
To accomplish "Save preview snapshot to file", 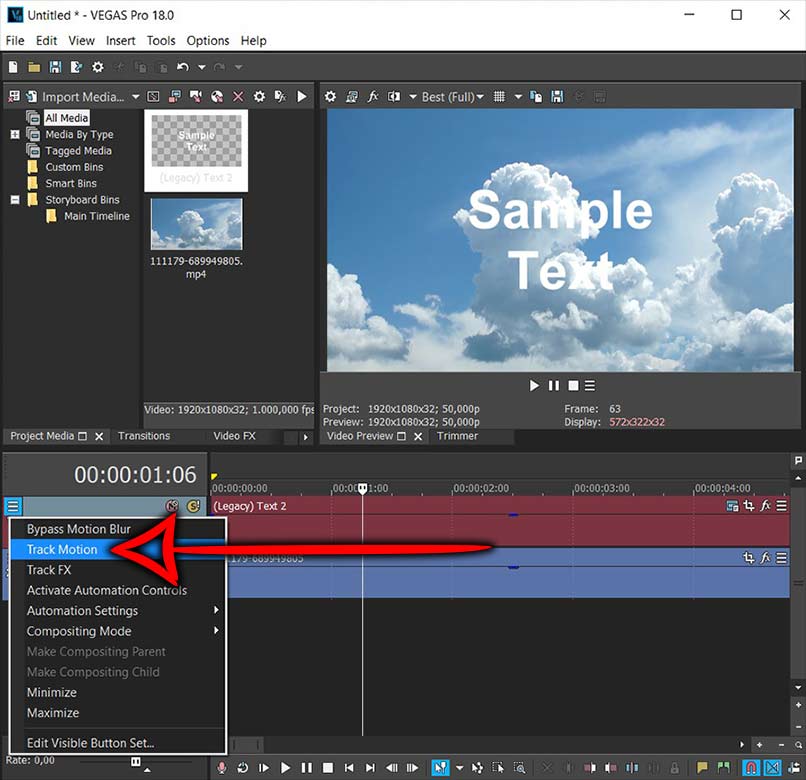I will (557, 97).
